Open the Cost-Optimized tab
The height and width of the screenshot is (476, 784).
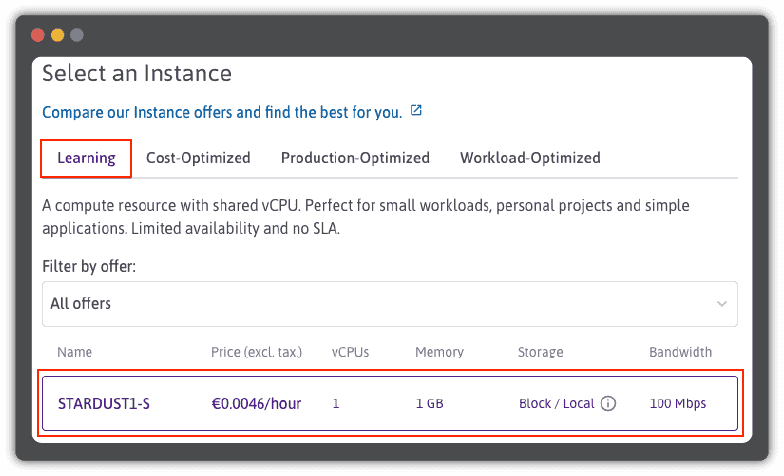click(198, 158)
